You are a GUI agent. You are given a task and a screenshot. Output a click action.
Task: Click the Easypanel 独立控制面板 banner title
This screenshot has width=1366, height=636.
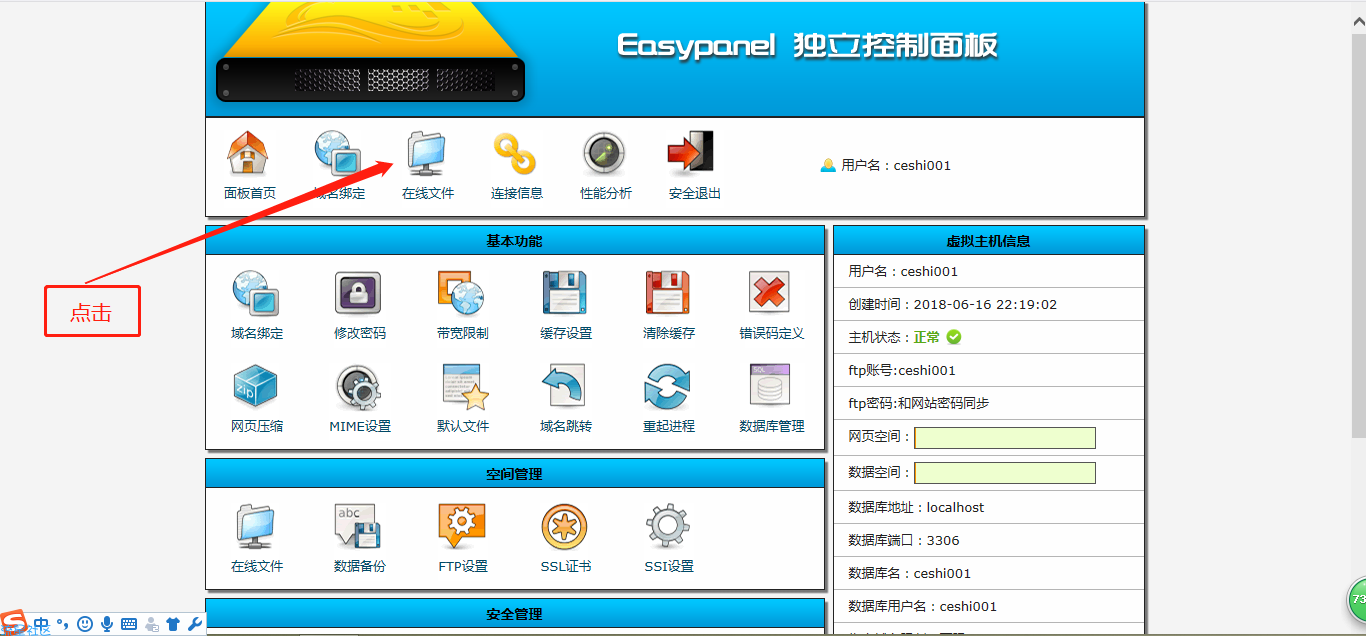pyautogui.click(x=807, y=46)
